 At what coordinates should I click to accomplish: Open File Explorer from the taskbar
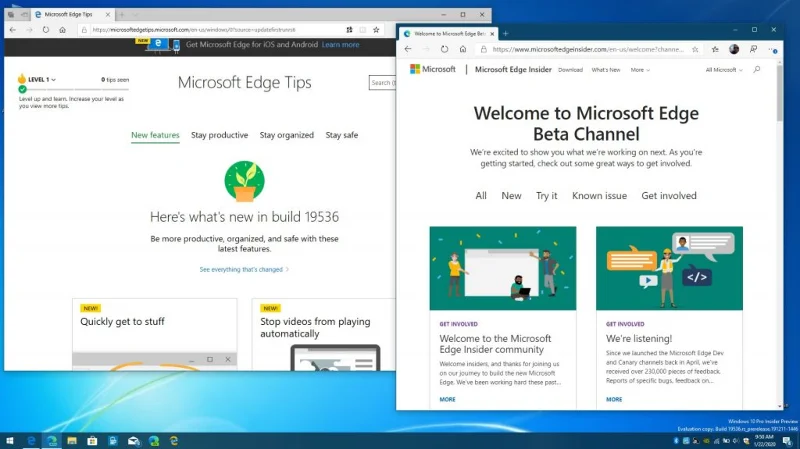click(x=72, y=441)
